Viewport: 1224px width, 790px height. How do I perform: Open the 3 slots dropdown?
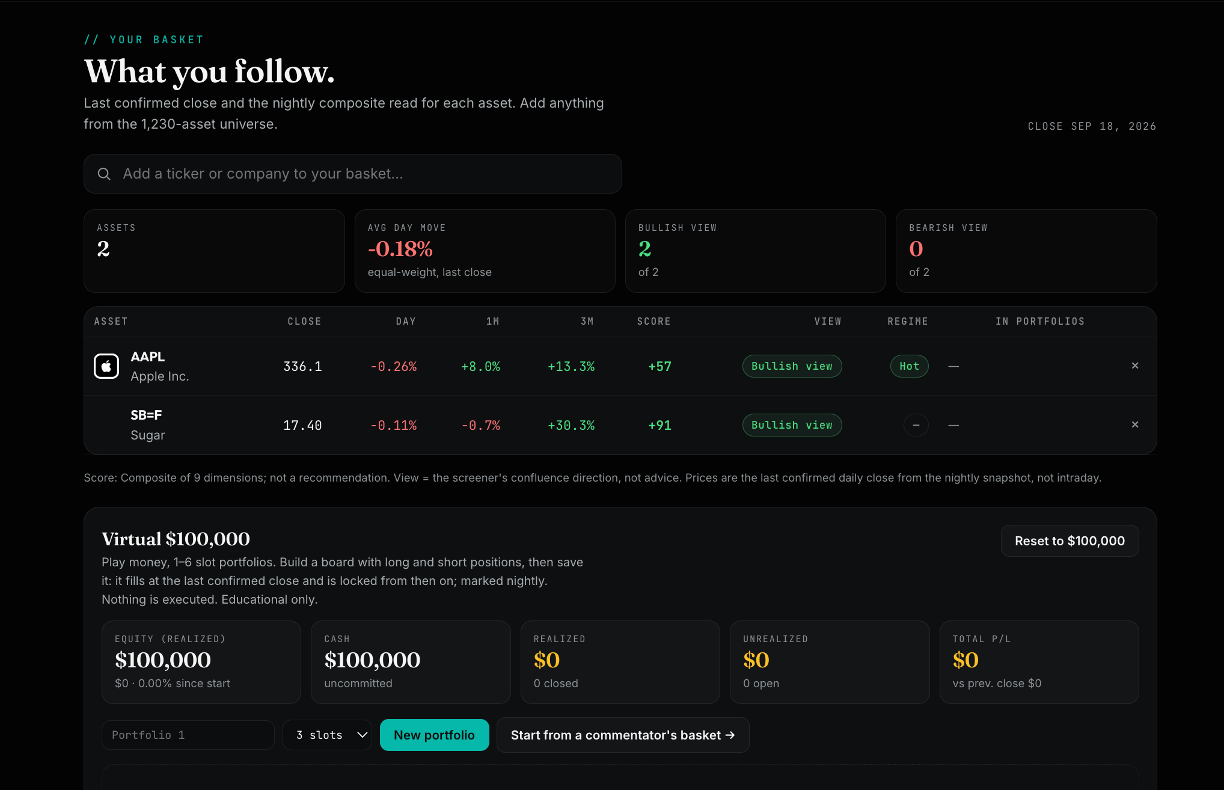pos(327,735)
